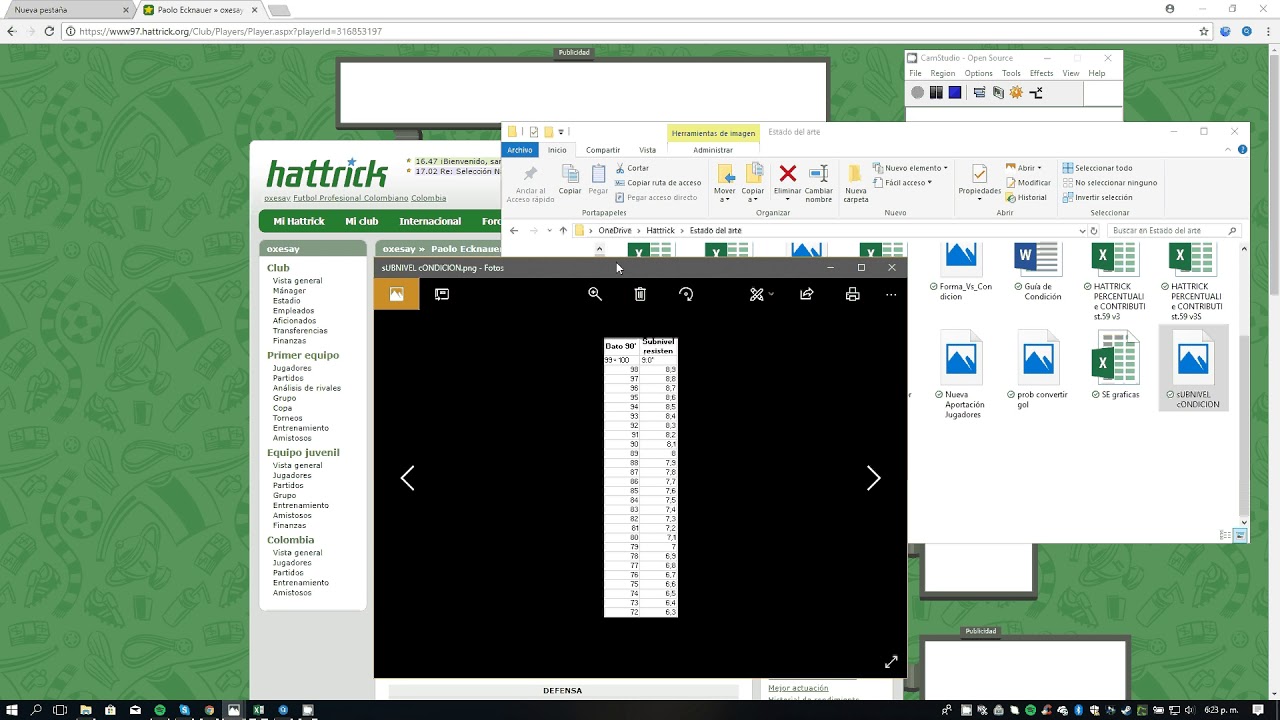Image resolution: width=1280 pixels, height=720 pixels.
Task: Open recent locations dropdown beside forward arrow
Action: click(x=549, y=231)
